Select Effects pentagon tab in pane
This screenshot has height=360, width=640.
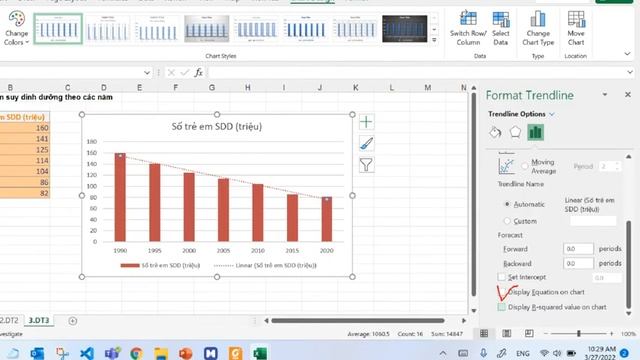pyautogui.click(x=515, y=132)
